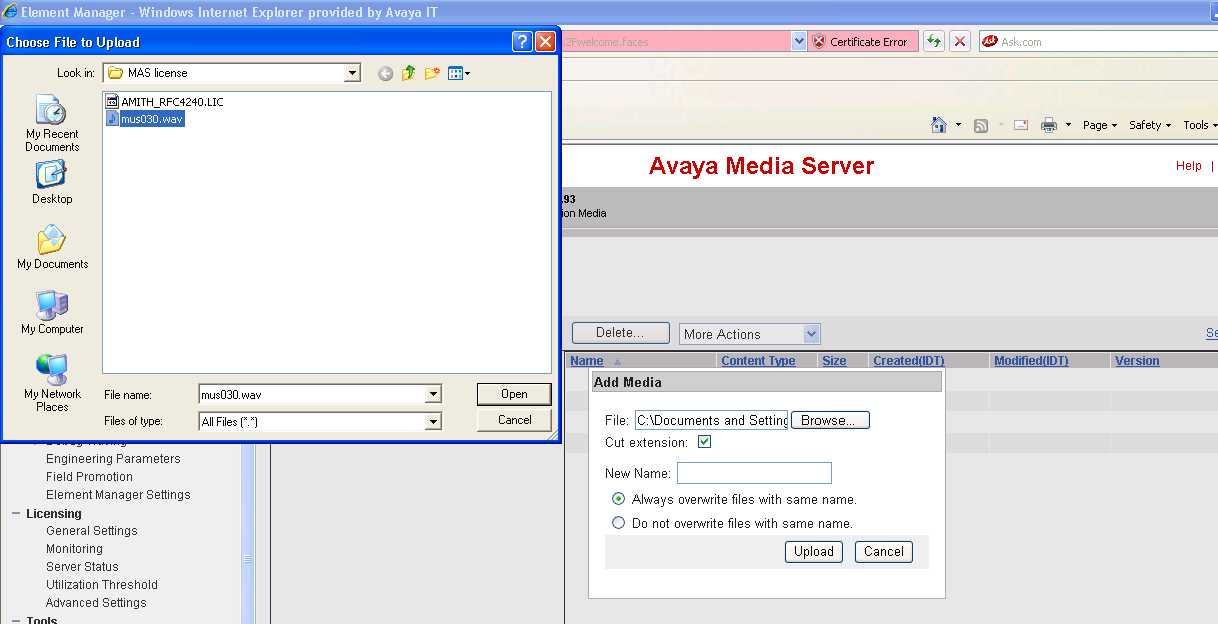This screenshot has height=624, width=1218.
Task: Click the Internet Explorer title bar icon
Action: point(10,12)
